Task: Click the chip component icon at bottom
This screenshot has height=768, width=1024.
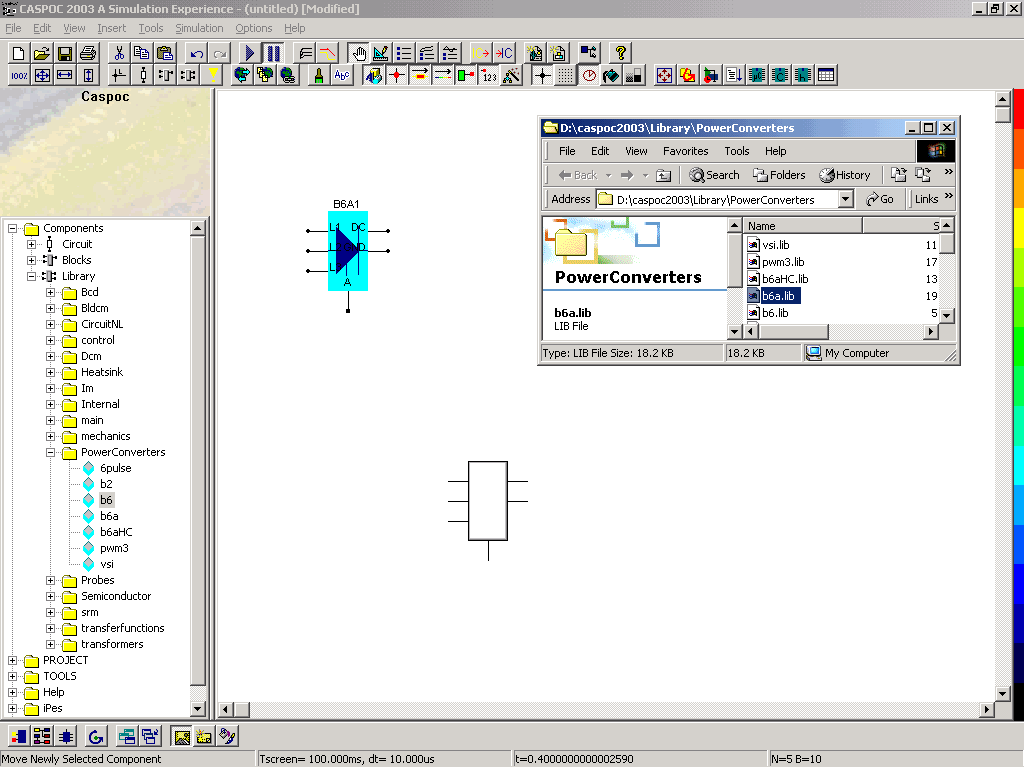Action: [65, 737]
